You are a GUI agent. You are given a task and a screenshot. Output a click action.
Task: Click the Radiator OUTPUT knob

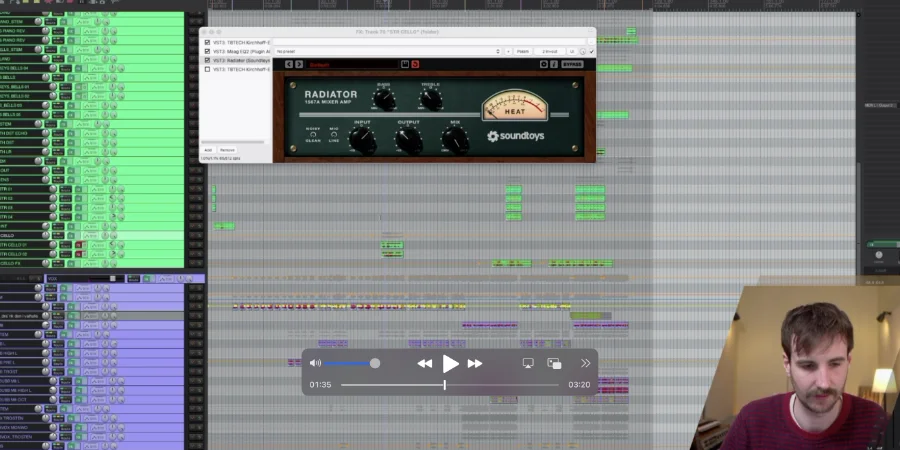click(x=408, y=139)
